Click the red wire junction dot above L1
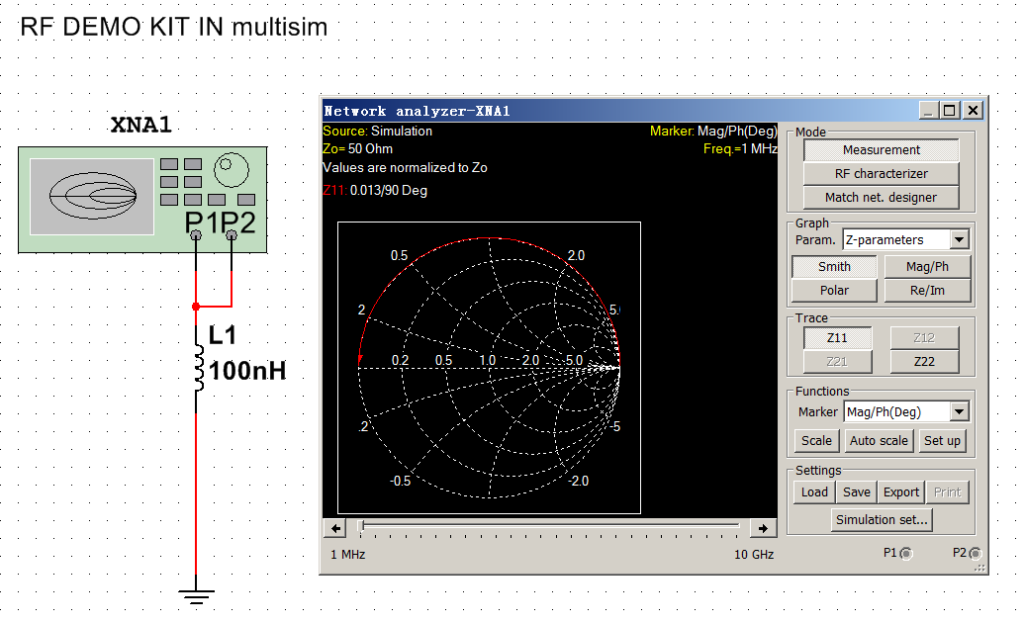The width and height of the screenshot is (1024, 624). pos(196,306)
